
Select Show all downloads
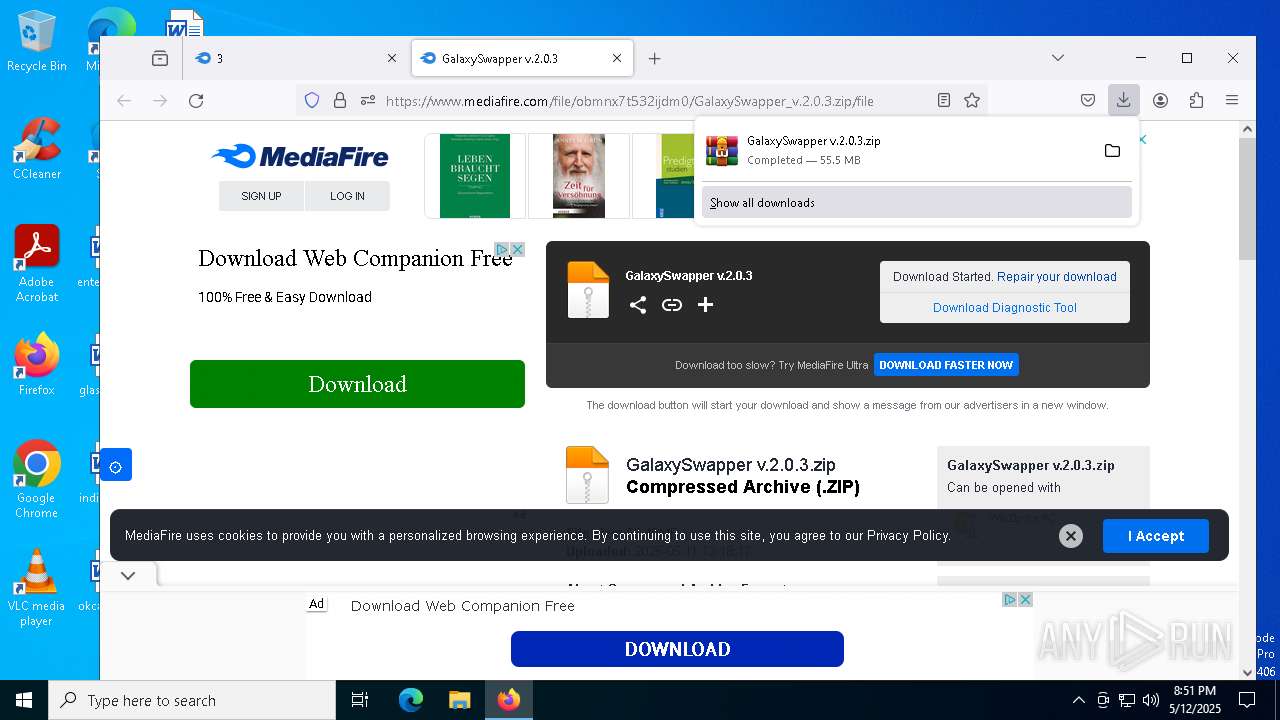[916, 202]
